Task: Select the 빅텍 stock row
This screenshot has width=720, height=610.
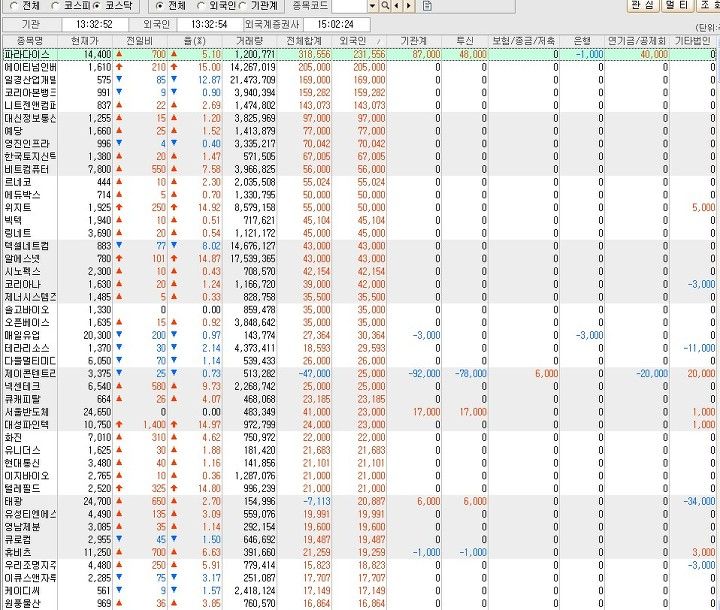Action: 360,220
